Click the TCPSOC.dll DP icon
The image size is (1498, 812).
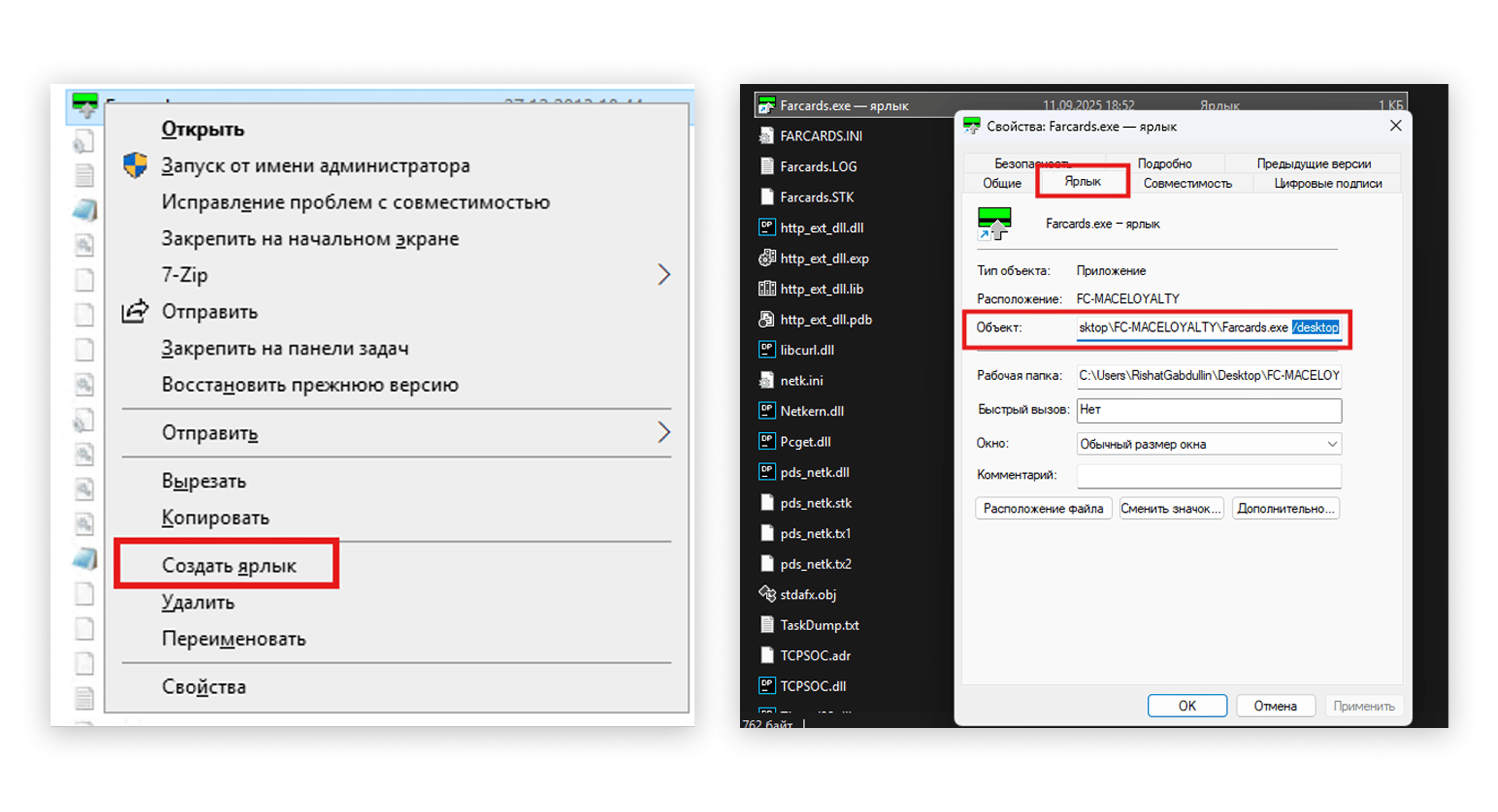tap(767, 685)
